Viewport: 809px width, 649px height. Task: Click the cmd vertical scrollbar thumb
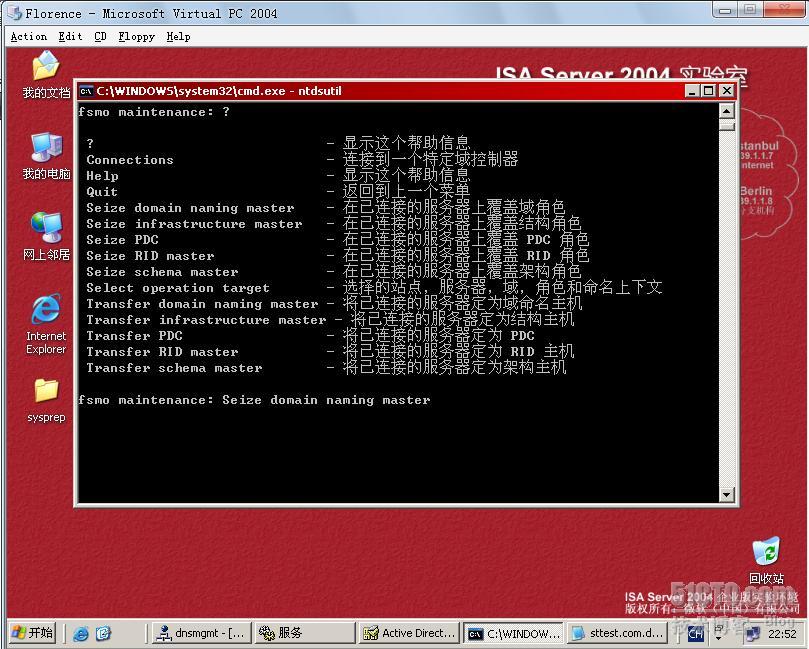coord(726,124)
